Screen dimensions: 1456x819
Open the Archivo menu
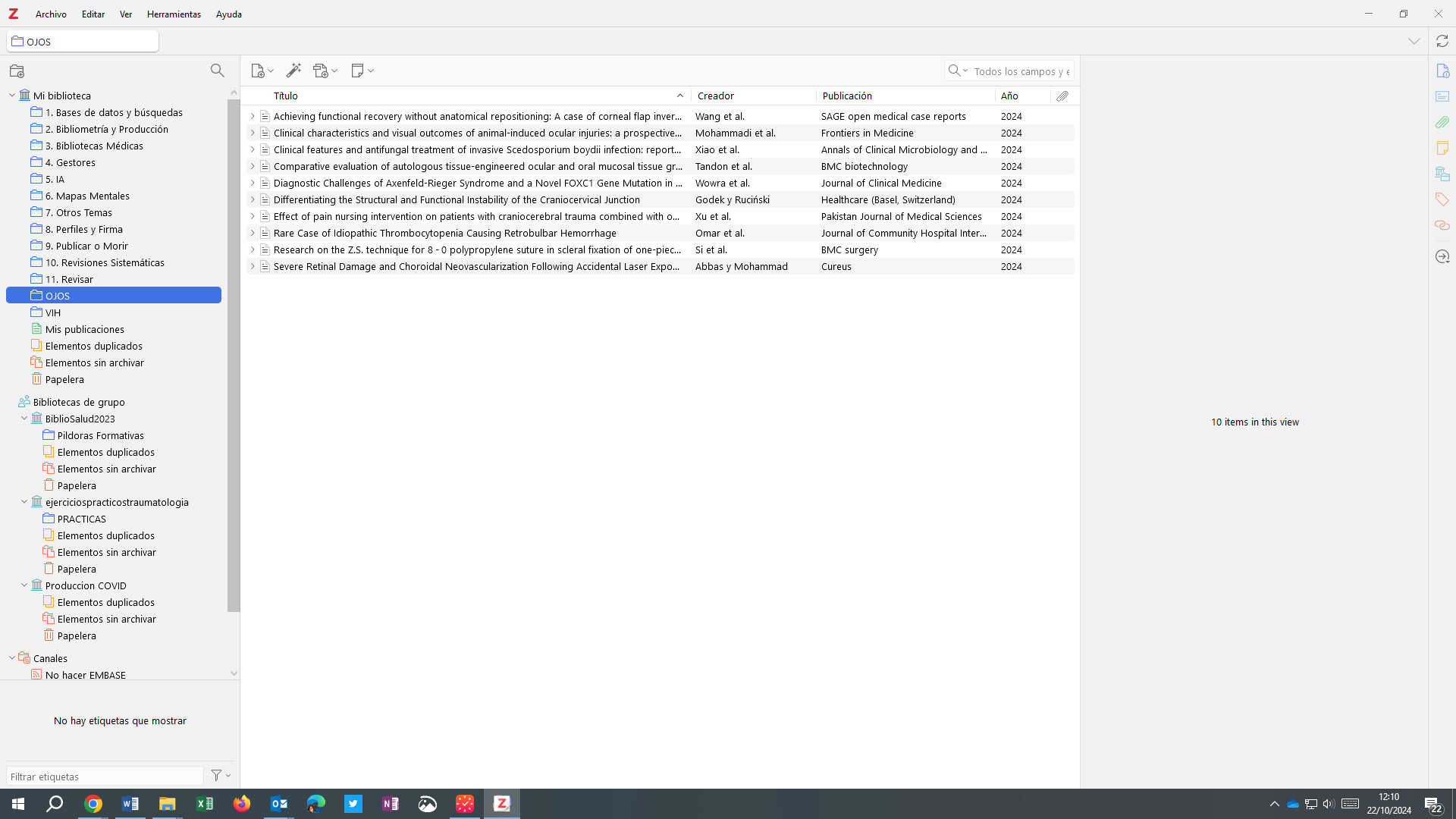51,14
